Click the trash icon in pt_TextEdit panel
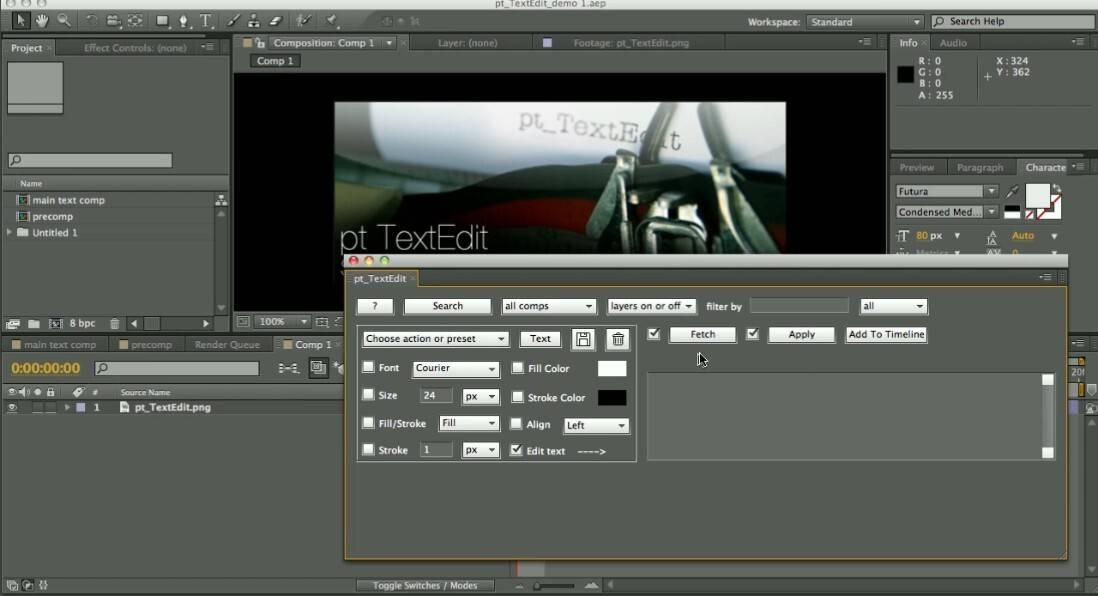 point(618,339)
